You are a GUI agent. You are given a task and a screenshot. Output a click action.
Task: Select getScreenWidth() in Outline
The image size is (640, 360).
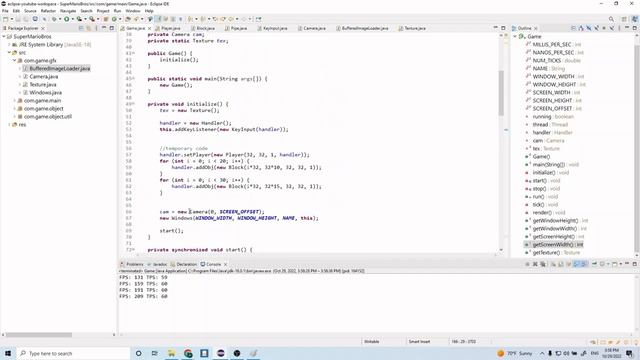tap(558, 244)
